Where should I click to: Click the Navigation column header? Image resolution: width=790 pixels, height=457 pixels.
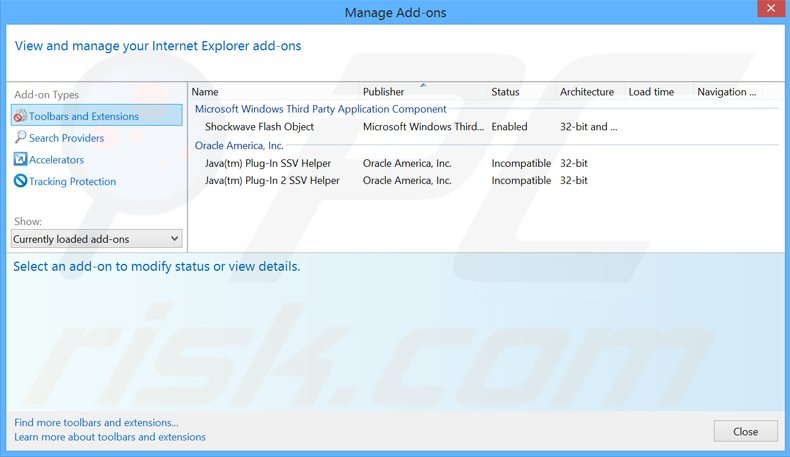pyautogui.click(x=726, y=92)
